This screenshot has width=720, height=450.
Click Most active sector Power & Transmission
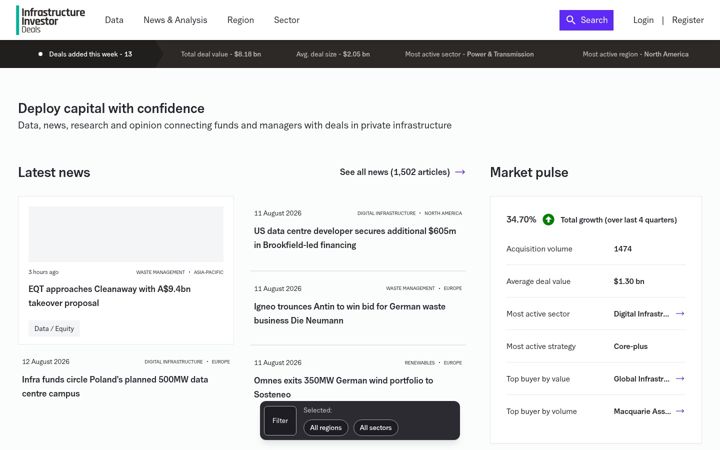tap(469, 54)
